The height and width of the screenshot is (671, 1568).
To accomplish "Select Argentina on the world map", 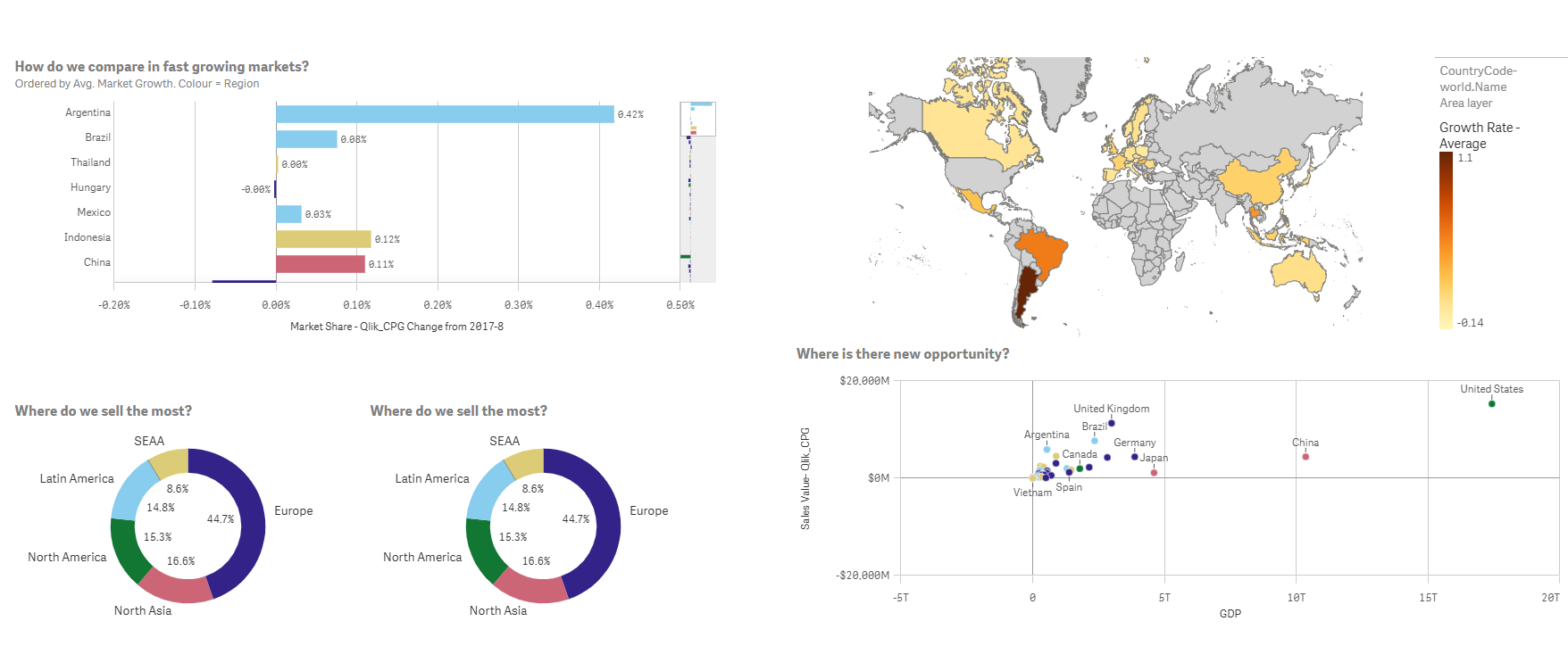I will pyautogui.click(x=1027, y=290).
